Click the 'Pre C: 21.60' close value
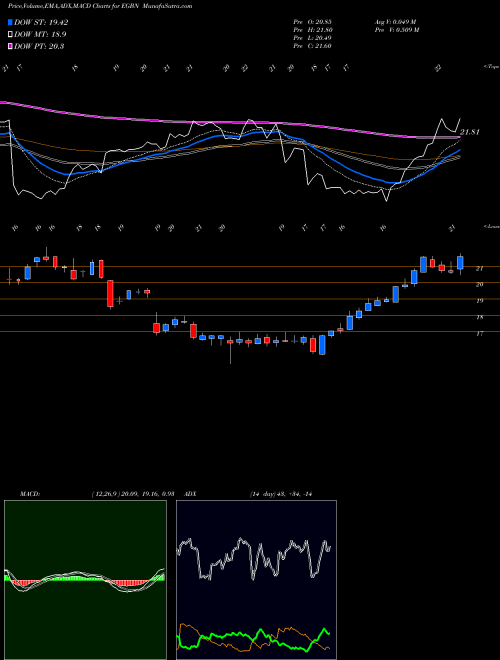This screenshot has height=660, width=500. pyautogui.click(x=312, y=46)
